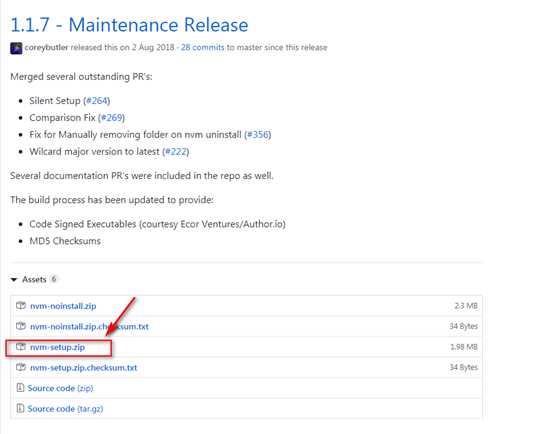Open the 28 commits link
The width and height of the screenshot is (554, 434).
coord(202,47)
